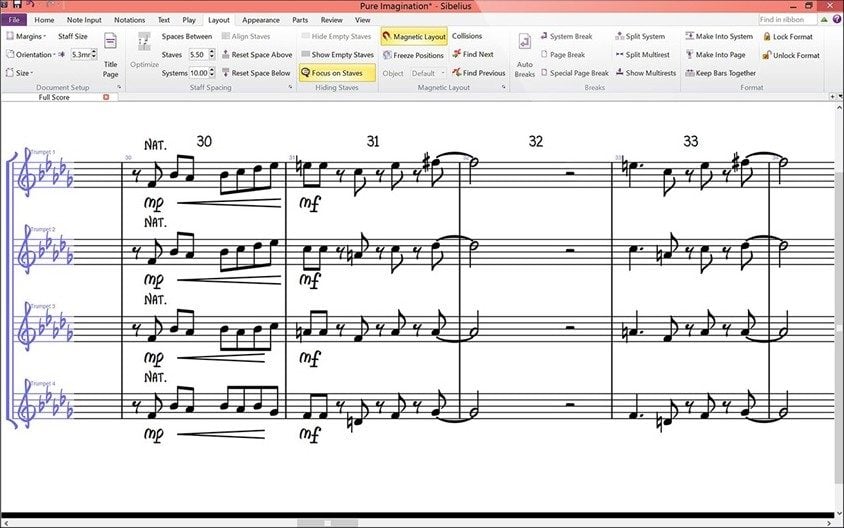Click Lock Format
Screen dimensions: 844x528
pos(787,37)
